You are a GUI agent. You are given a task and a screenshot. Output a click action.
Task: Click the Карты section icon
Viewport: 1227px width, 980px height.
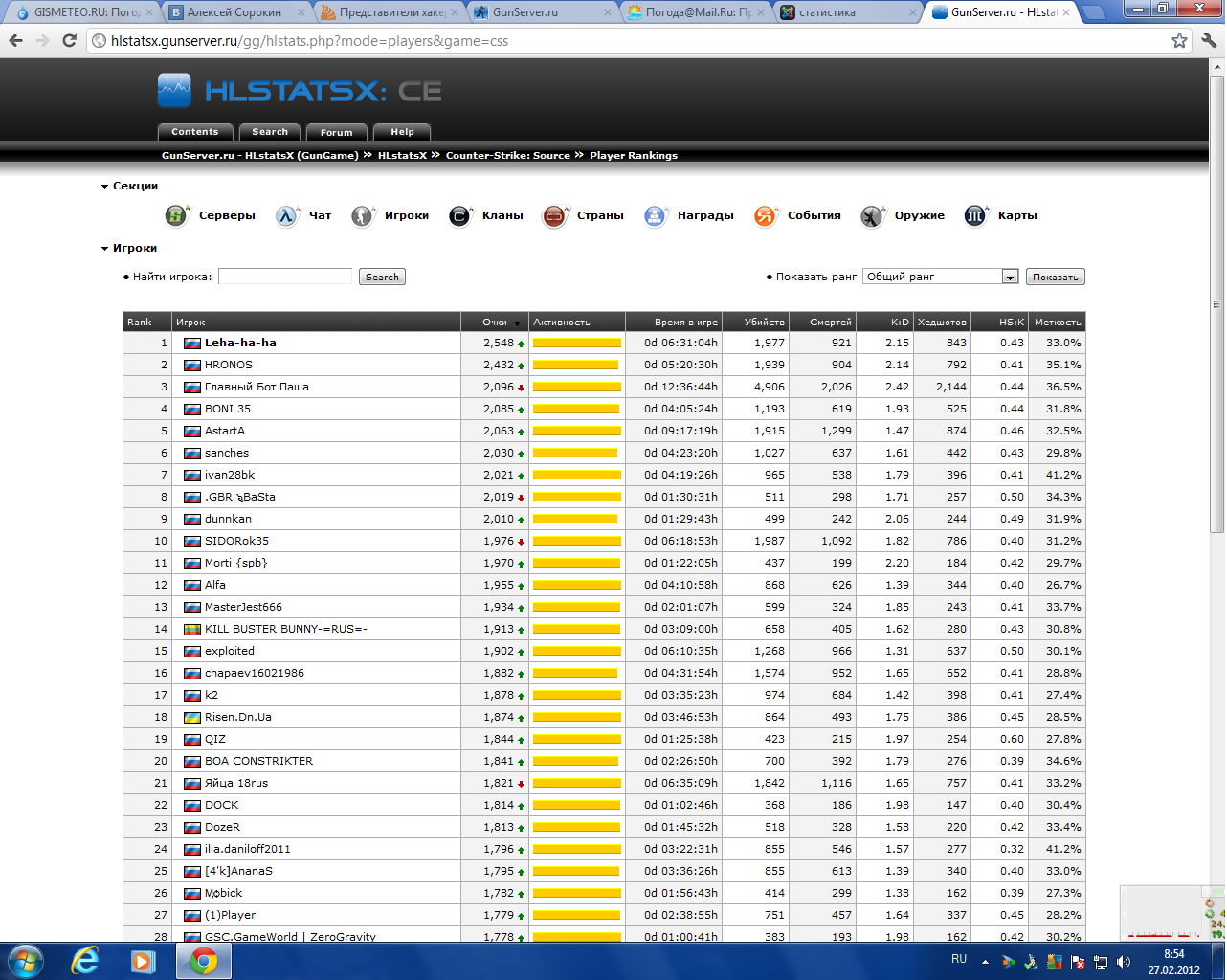point(975,216)
